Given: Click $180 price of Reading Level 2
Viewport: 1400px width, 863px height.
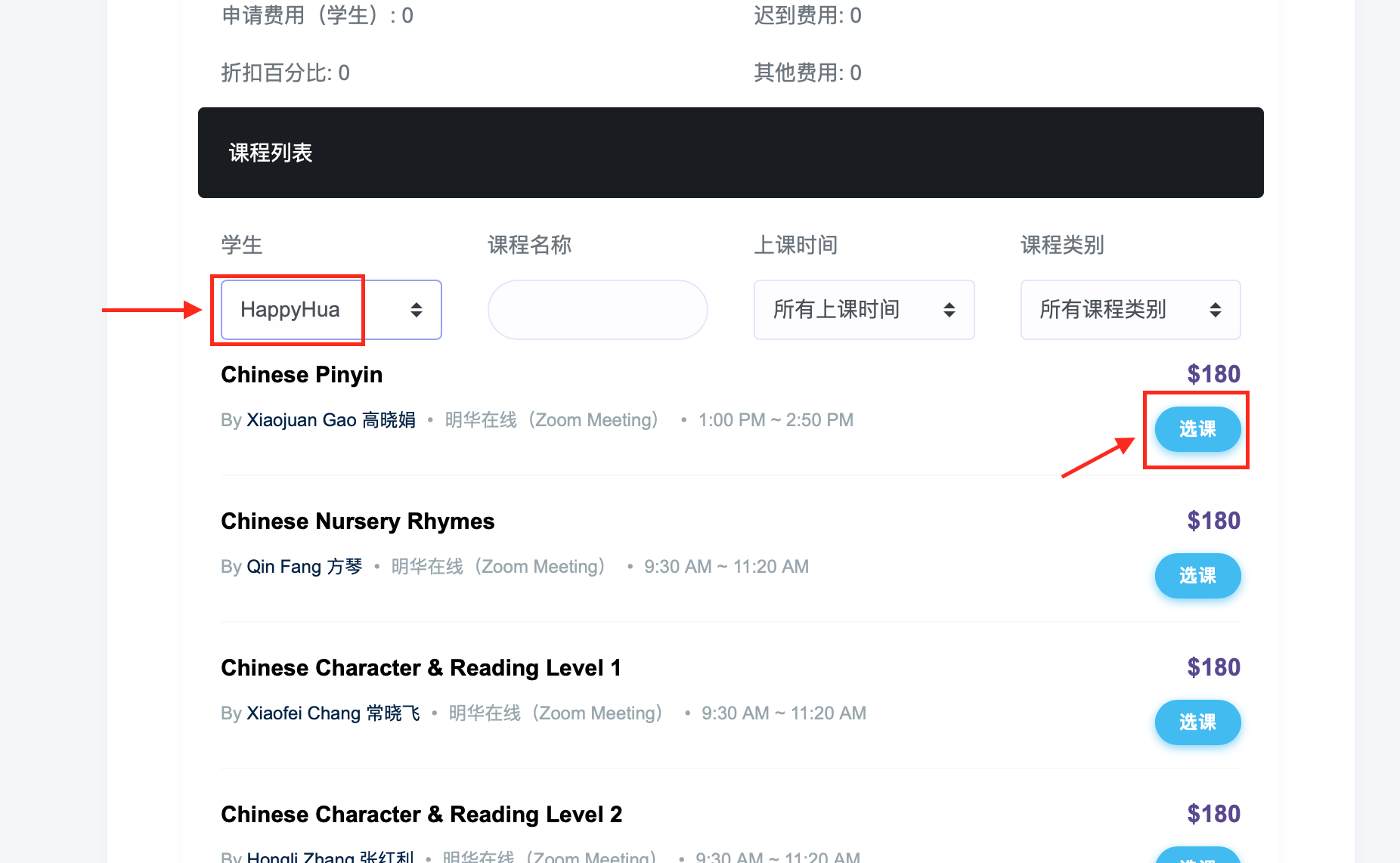Looking at the screenshot, I should 1213,814.
